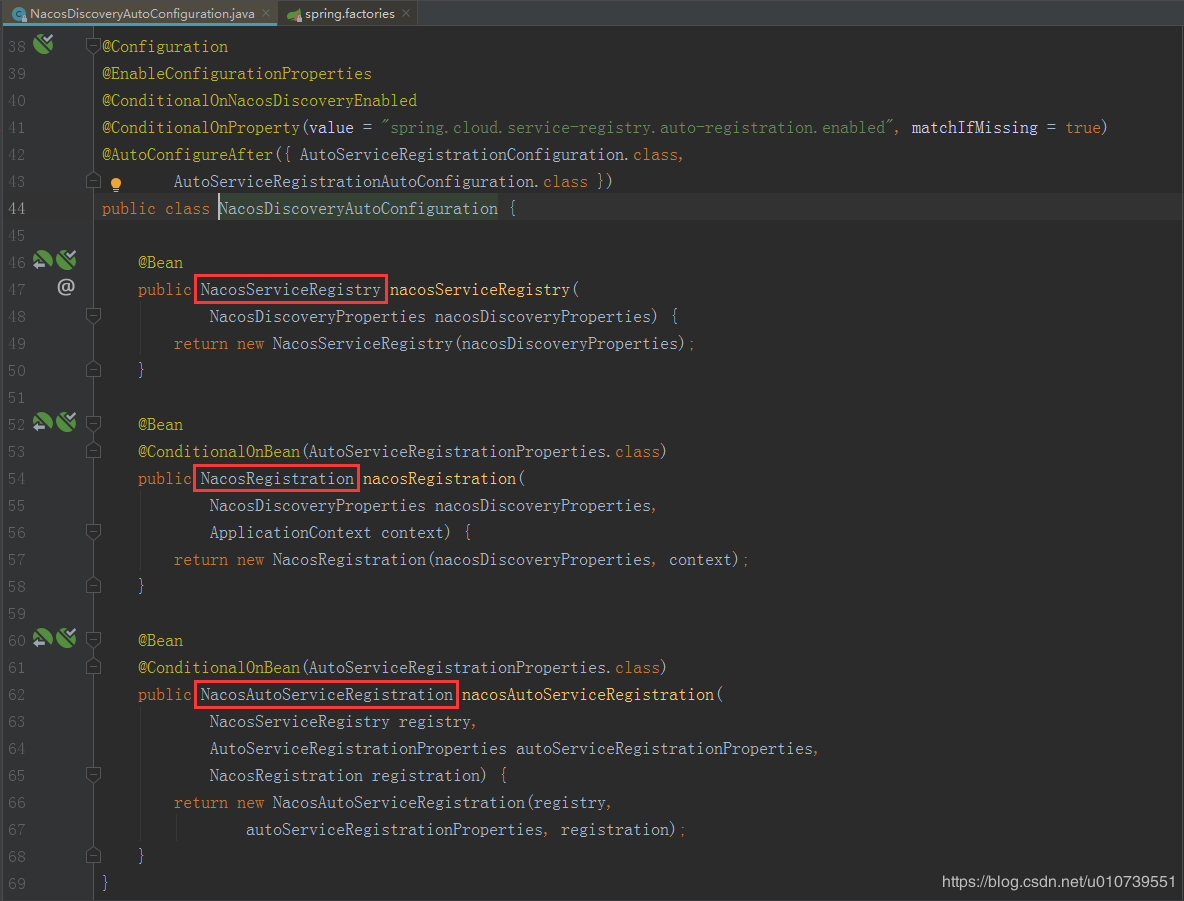Switch to NacosDiscoveryAutoConfiguration.java tab
The width and height of the screenshot is (1184, 901).
pyautogui.click(x=141, y=14)
